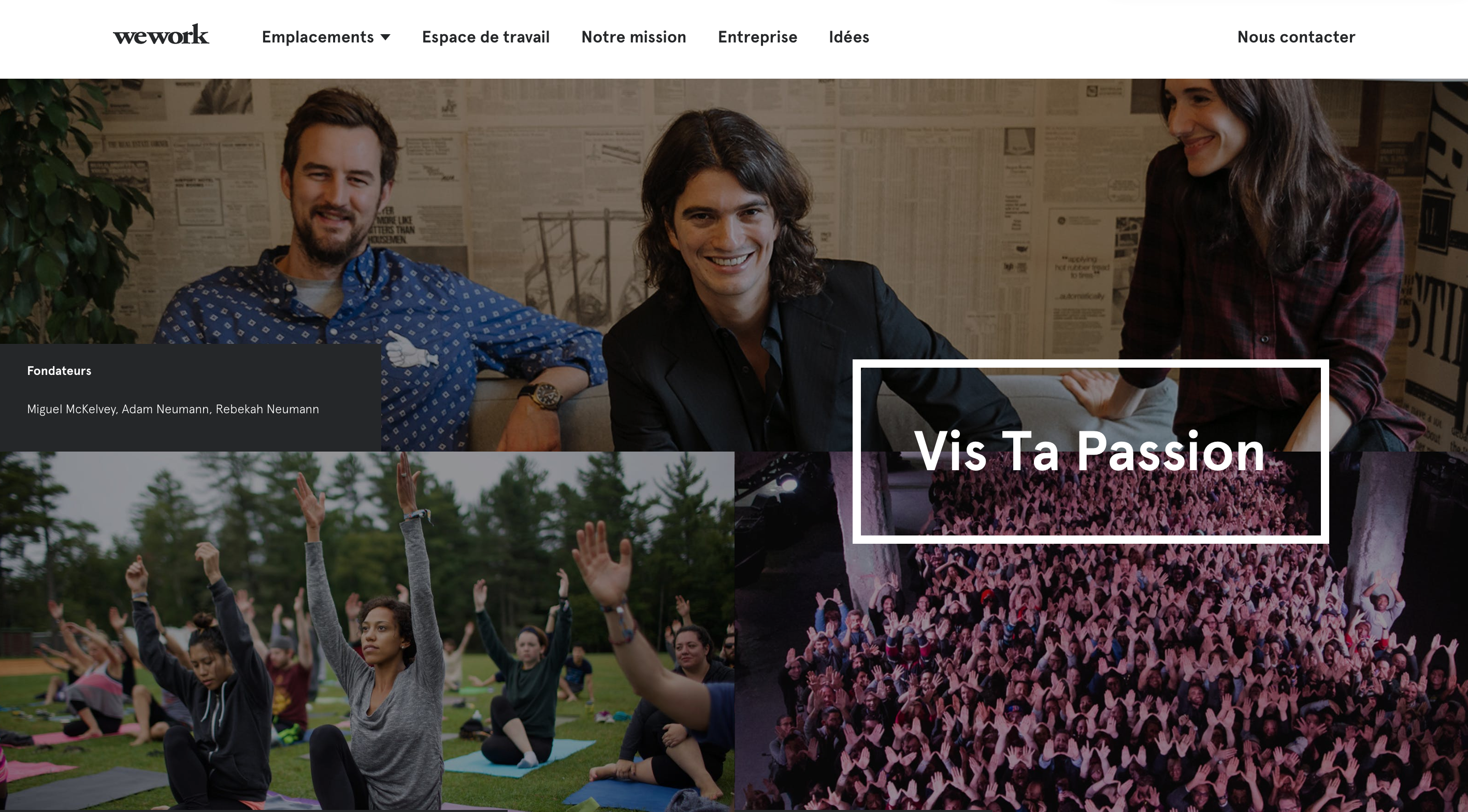Open the Idées section
Screen dimensions: 1468x812
(849, 37)
